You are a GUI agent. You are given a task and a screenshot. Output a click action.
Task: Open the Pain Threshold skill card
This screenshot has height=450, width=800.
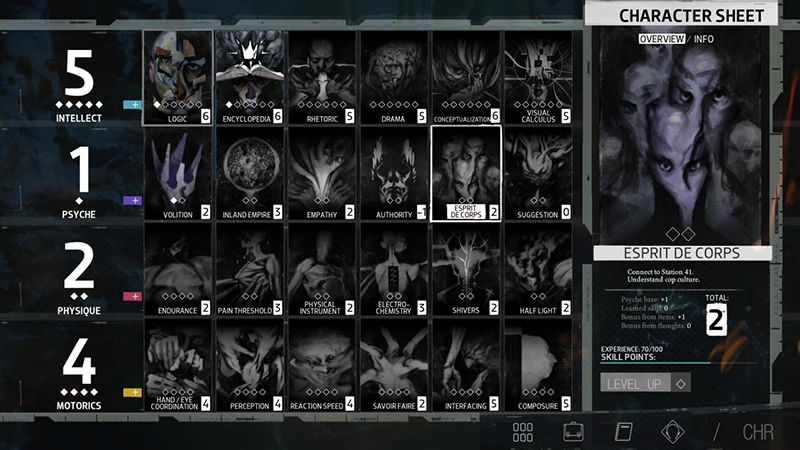click(x=249, y=270)
